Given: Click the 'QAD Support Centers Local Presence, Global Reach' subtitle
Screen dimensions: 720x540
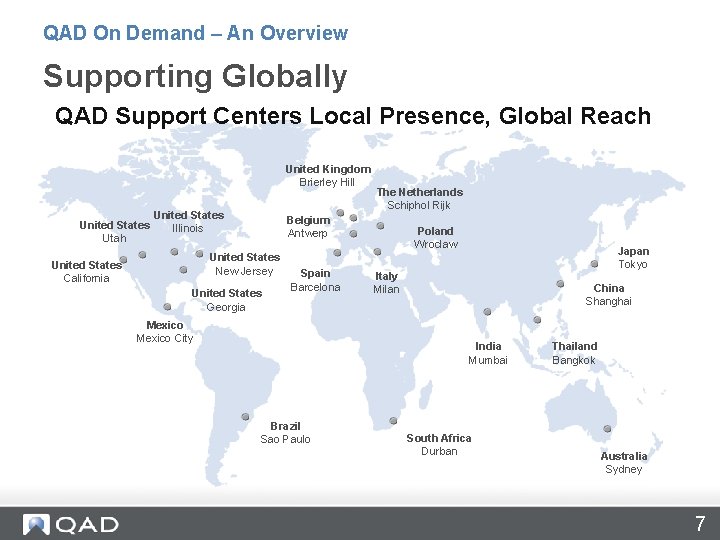Looking at the screenshot, I should click(353, 116).
